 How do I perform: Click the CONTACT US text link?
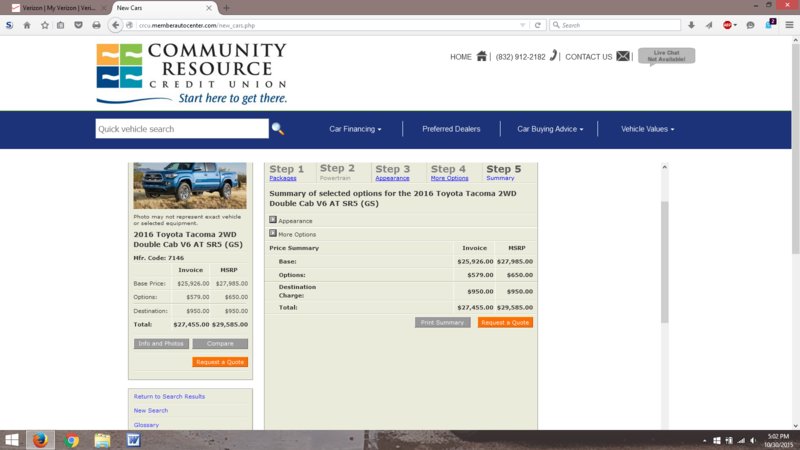589,57
